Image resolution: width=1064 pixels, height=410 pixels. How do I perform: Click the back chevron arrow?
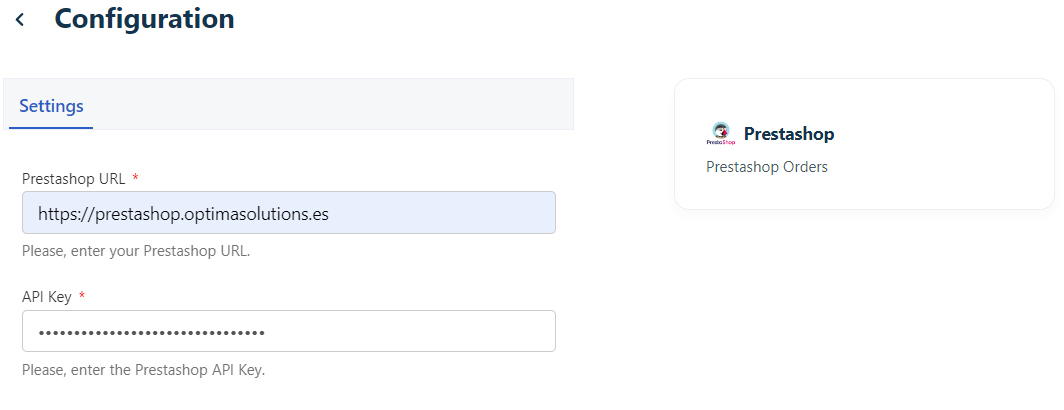click(20, 19)
